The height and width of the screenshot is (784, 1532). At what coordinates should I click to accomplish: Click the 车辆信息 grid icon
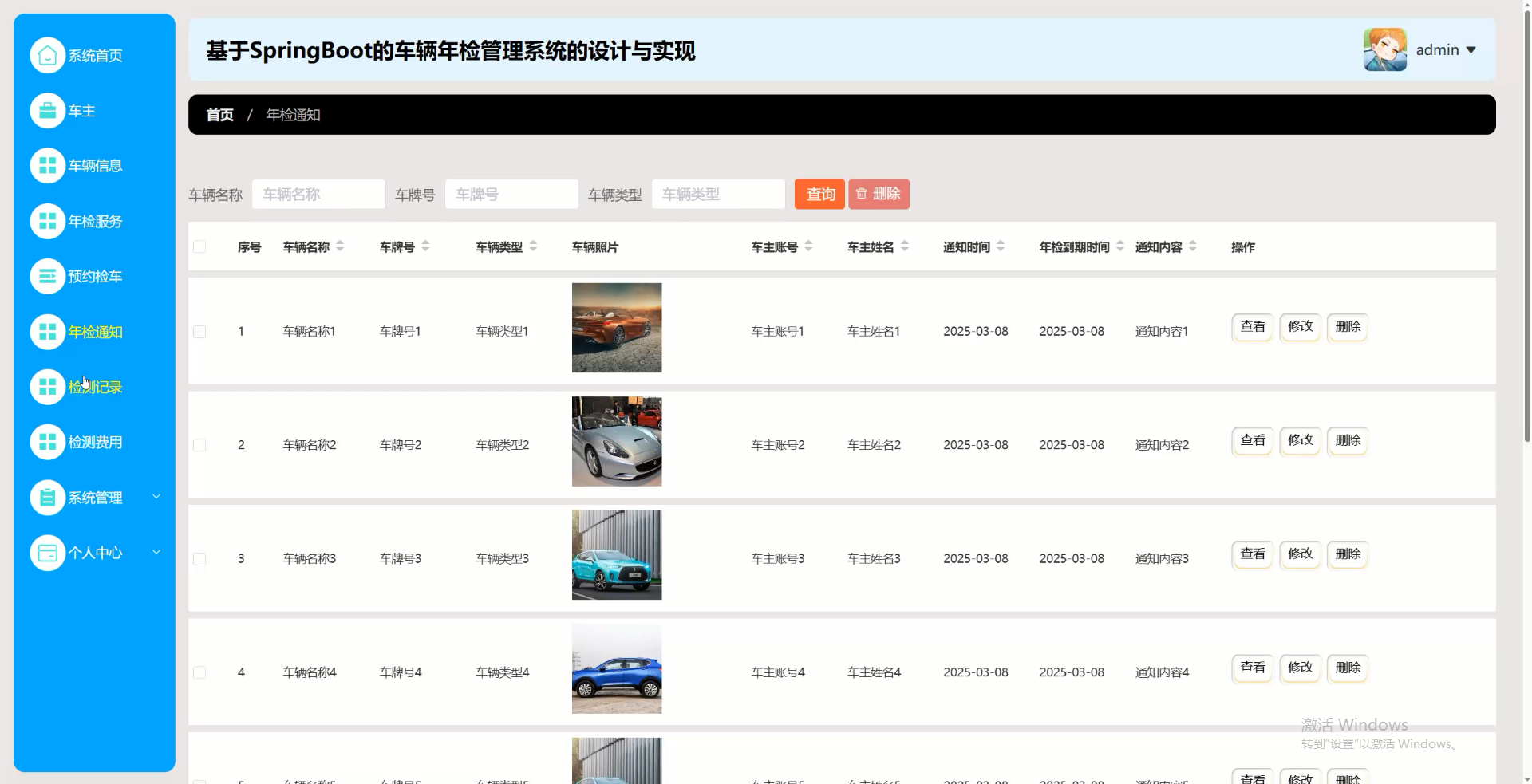(x=47, y=166)
